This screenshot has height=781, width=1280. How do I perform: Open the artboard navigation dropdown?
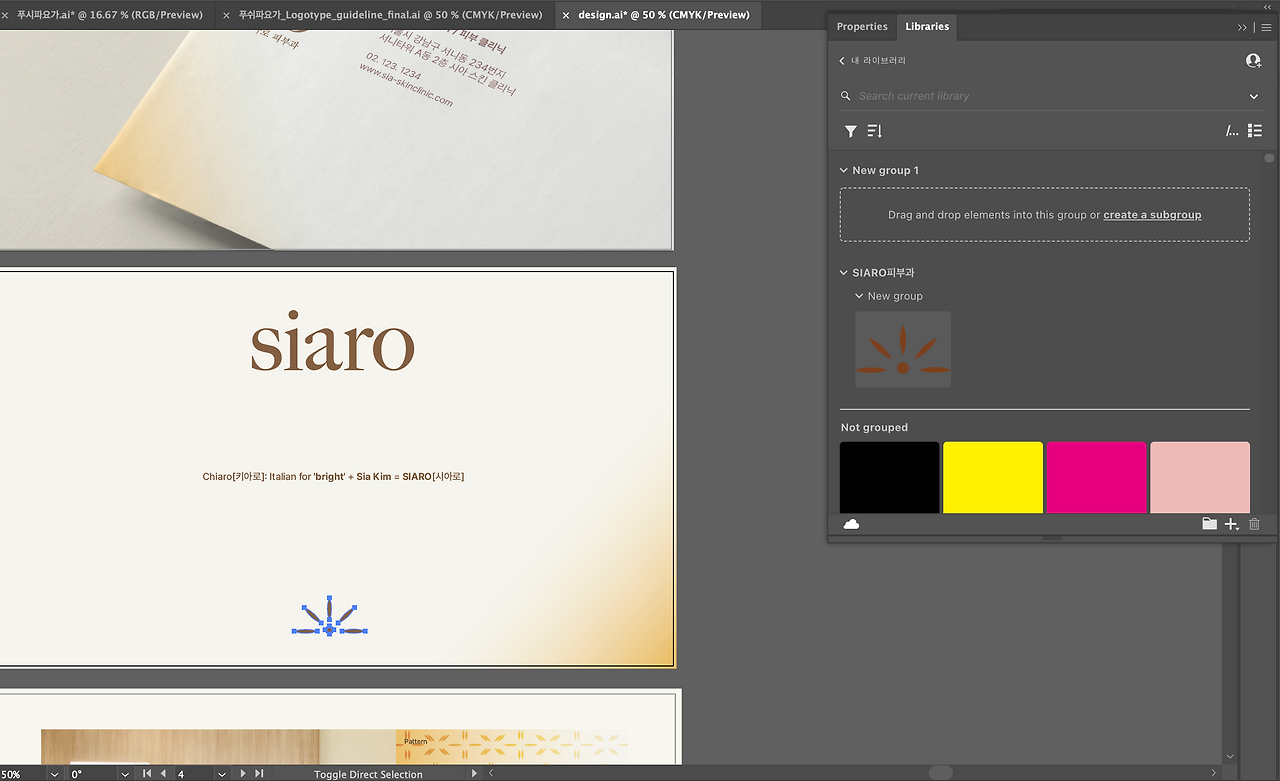(x=222, y=774)
